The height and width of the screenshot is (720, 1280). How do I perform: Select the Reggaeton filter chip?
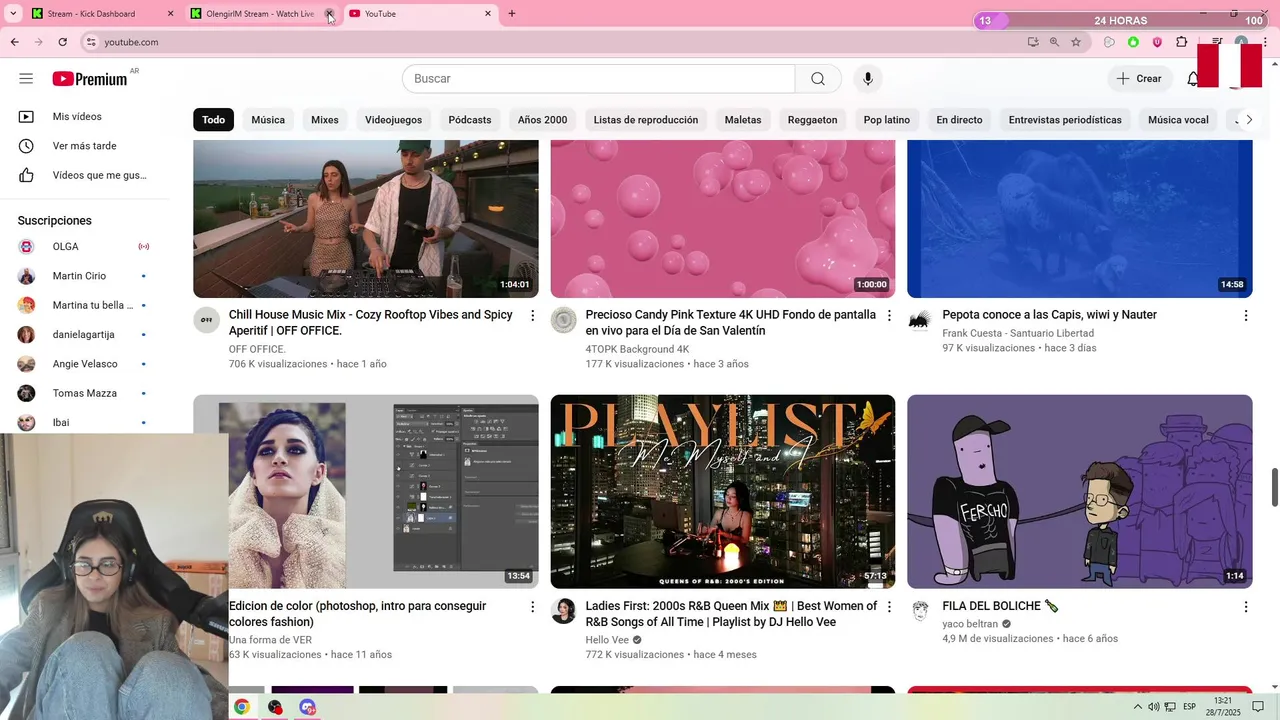click(x=812, y=120)
